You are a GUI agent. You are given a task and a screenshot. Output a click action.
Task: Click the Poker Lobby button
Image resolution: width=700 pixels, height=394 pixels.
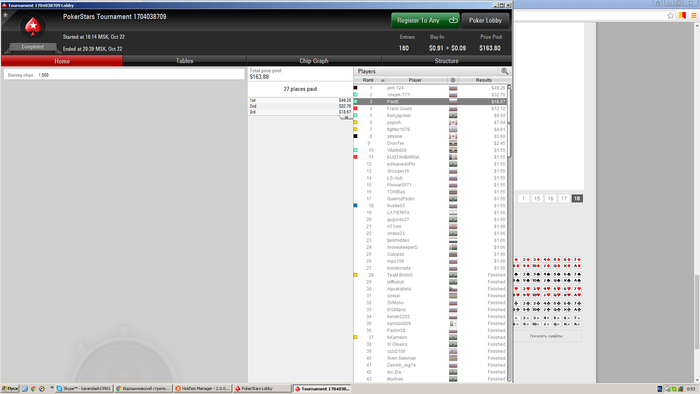(485, 21)
